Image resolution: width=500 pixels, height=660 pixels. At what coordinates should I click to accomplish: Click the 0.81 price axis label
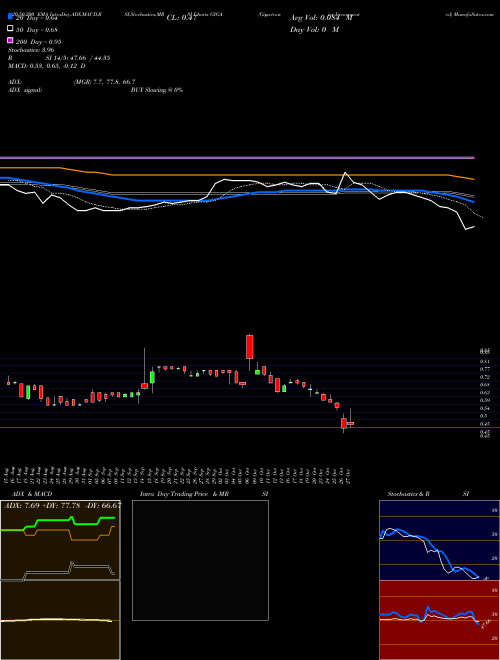[x=485, y=362]
